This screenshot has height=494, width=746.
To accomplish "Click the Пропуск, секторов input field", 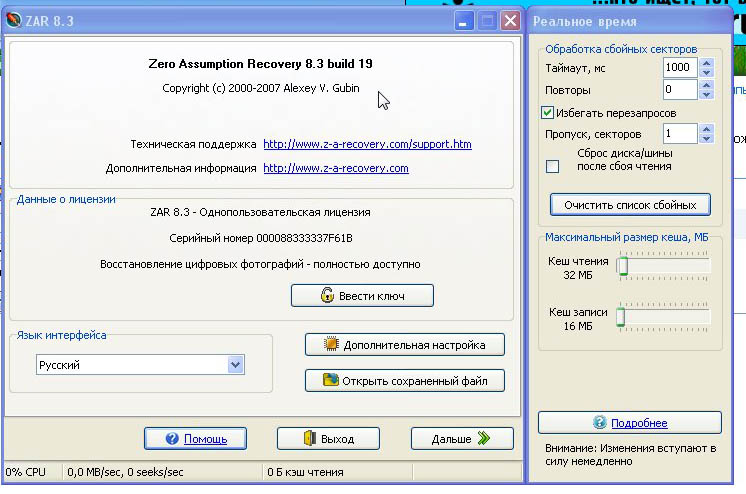I will [x=680, y=134].
